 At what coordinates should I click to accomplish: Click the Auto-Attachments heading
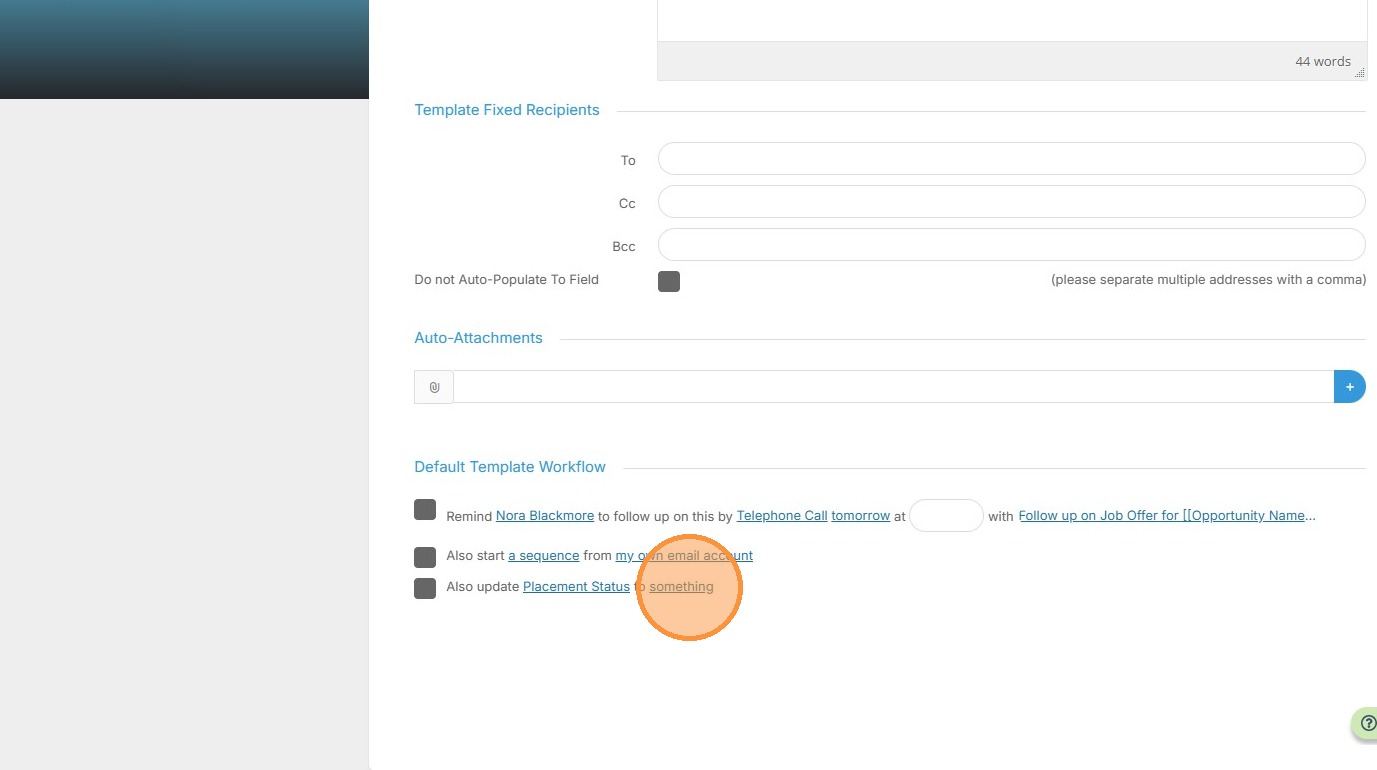tap(478, 338)
